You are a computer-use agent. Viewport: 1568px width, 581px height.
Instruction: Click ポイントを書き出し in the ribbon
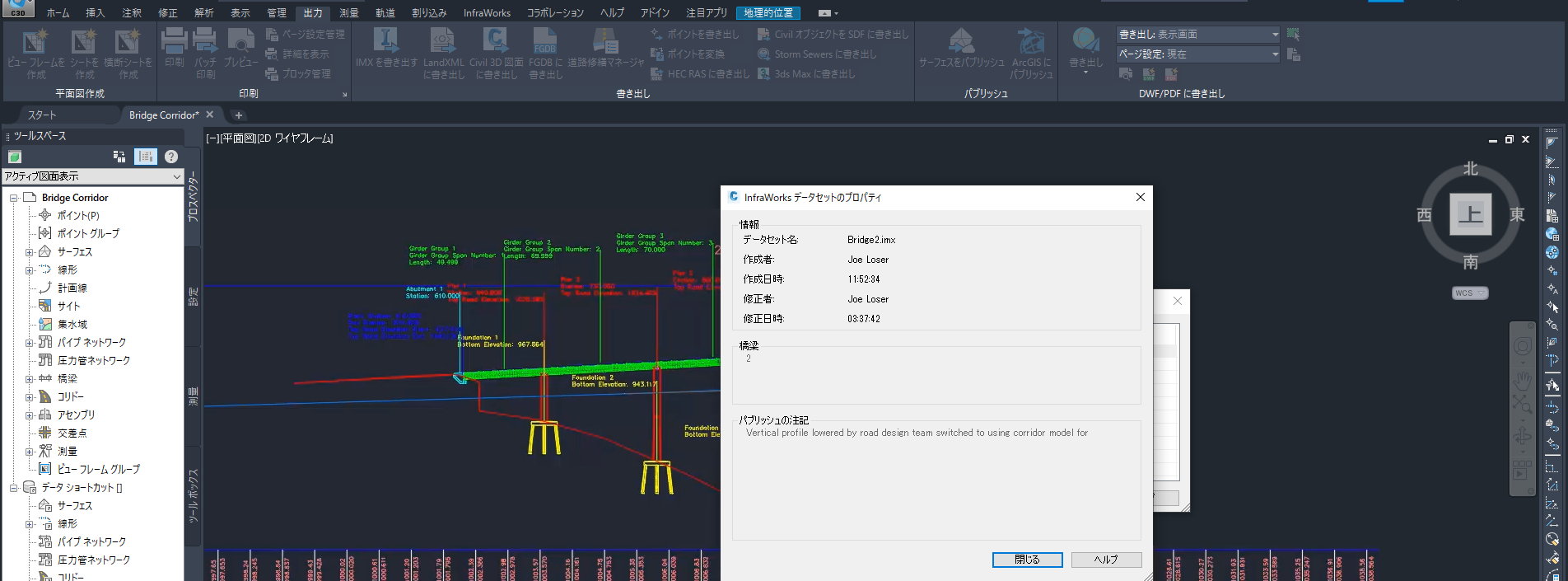point(695,35)
